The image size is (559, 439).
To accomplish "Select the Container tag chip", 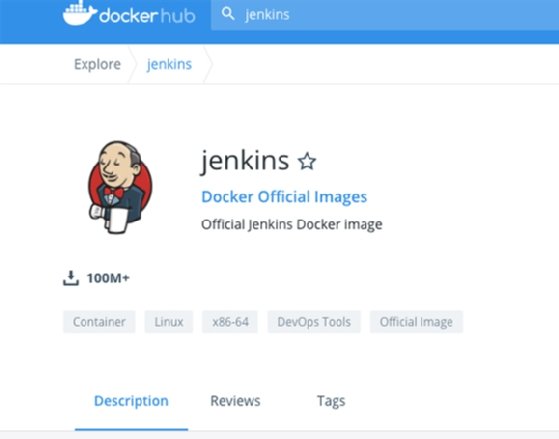I will pos(99,322).
